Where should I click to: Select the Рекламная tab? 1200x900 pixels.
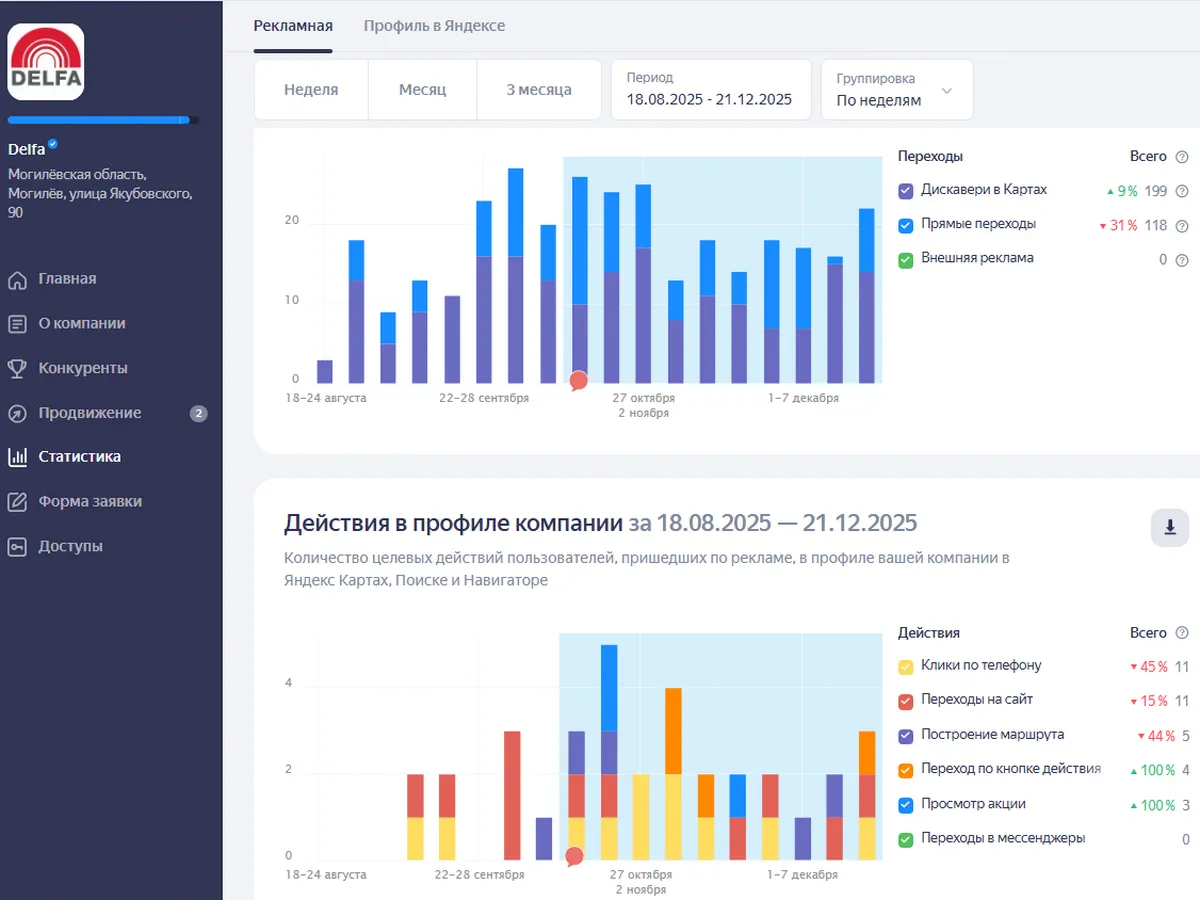(x=293, y=26)
